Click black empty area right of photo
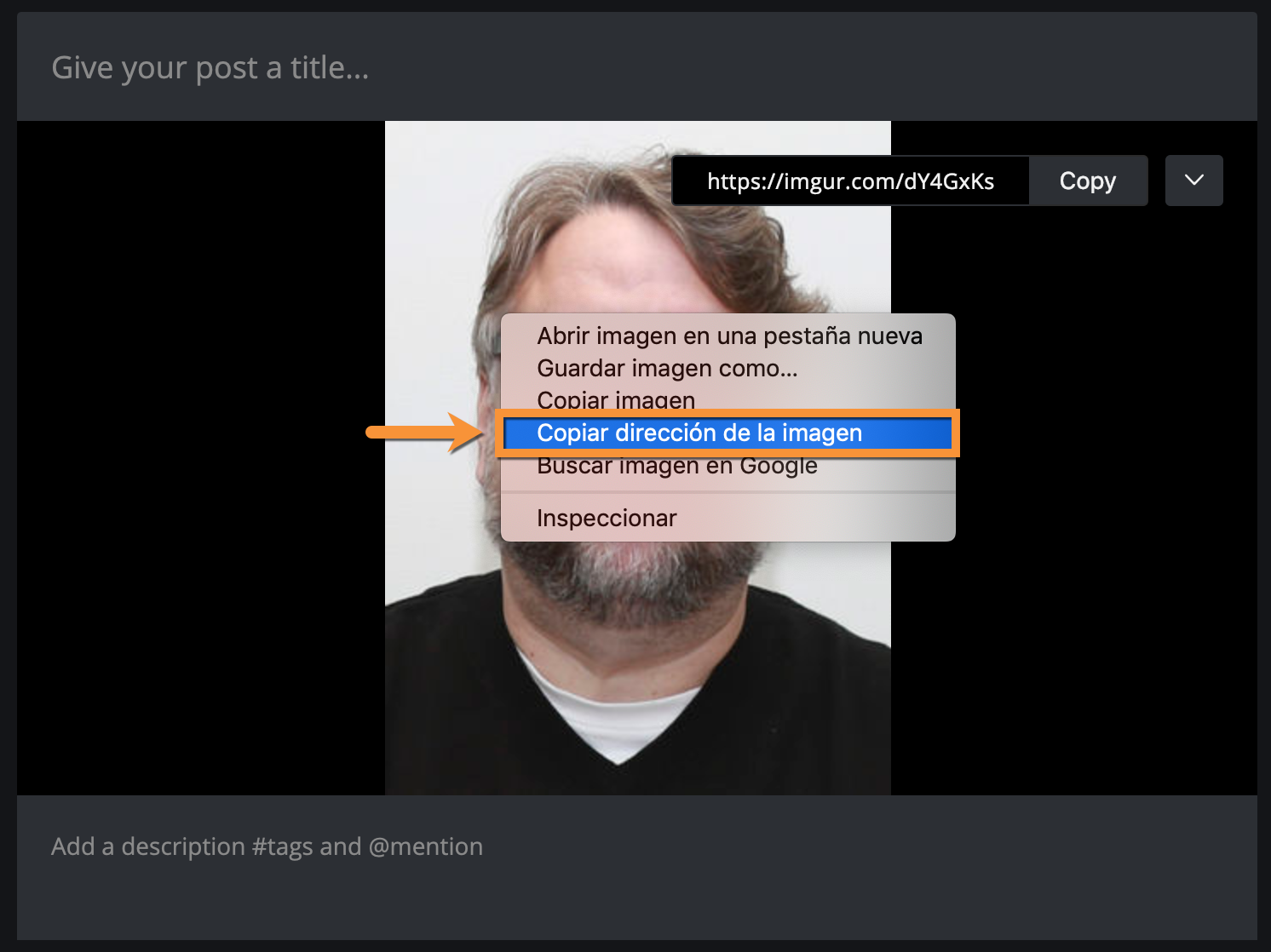 [1073, 511]
